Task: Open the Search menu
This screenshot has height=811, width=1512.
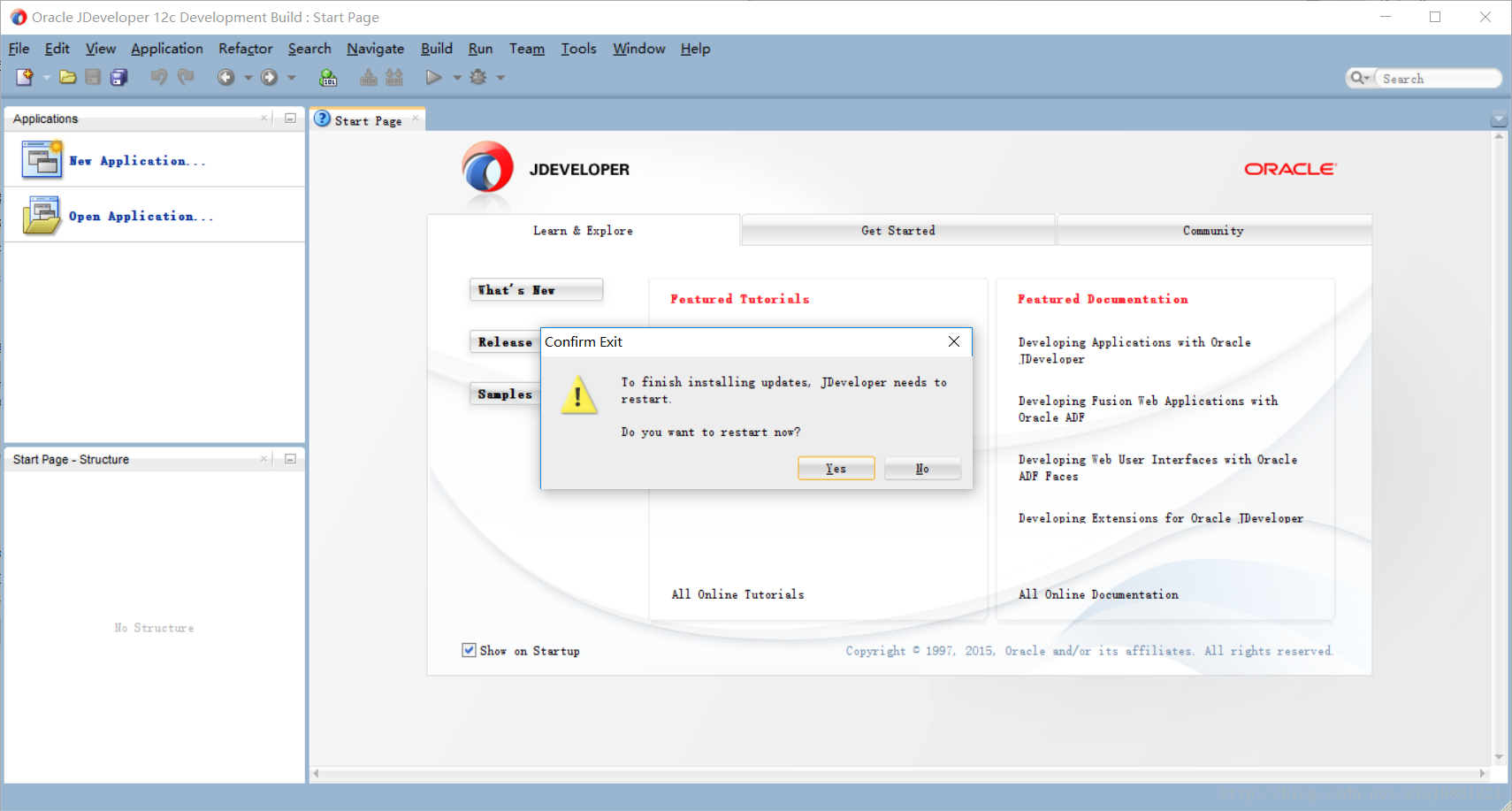Action: (x=309, y=49)
